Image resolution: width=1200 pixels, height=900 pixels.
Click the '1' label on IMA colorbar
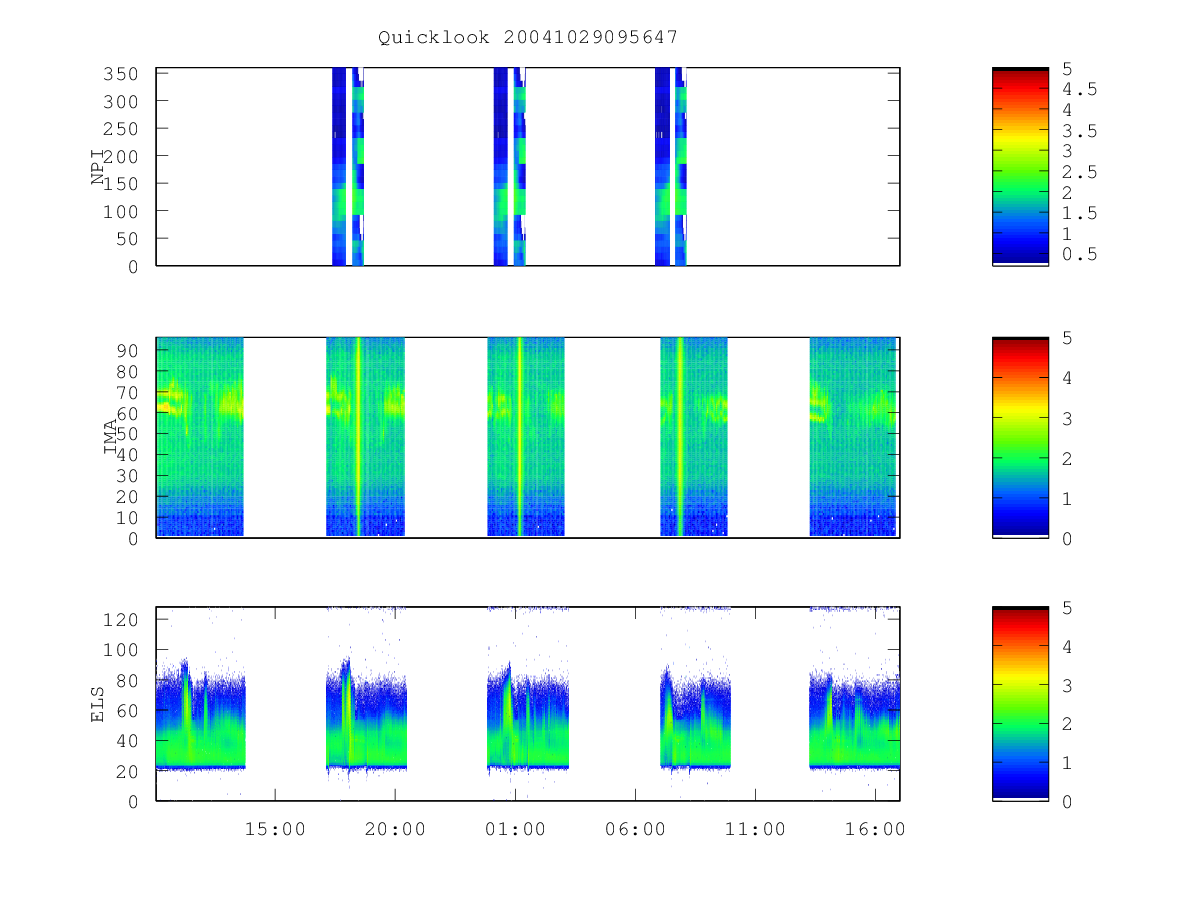coord(1067,498)
